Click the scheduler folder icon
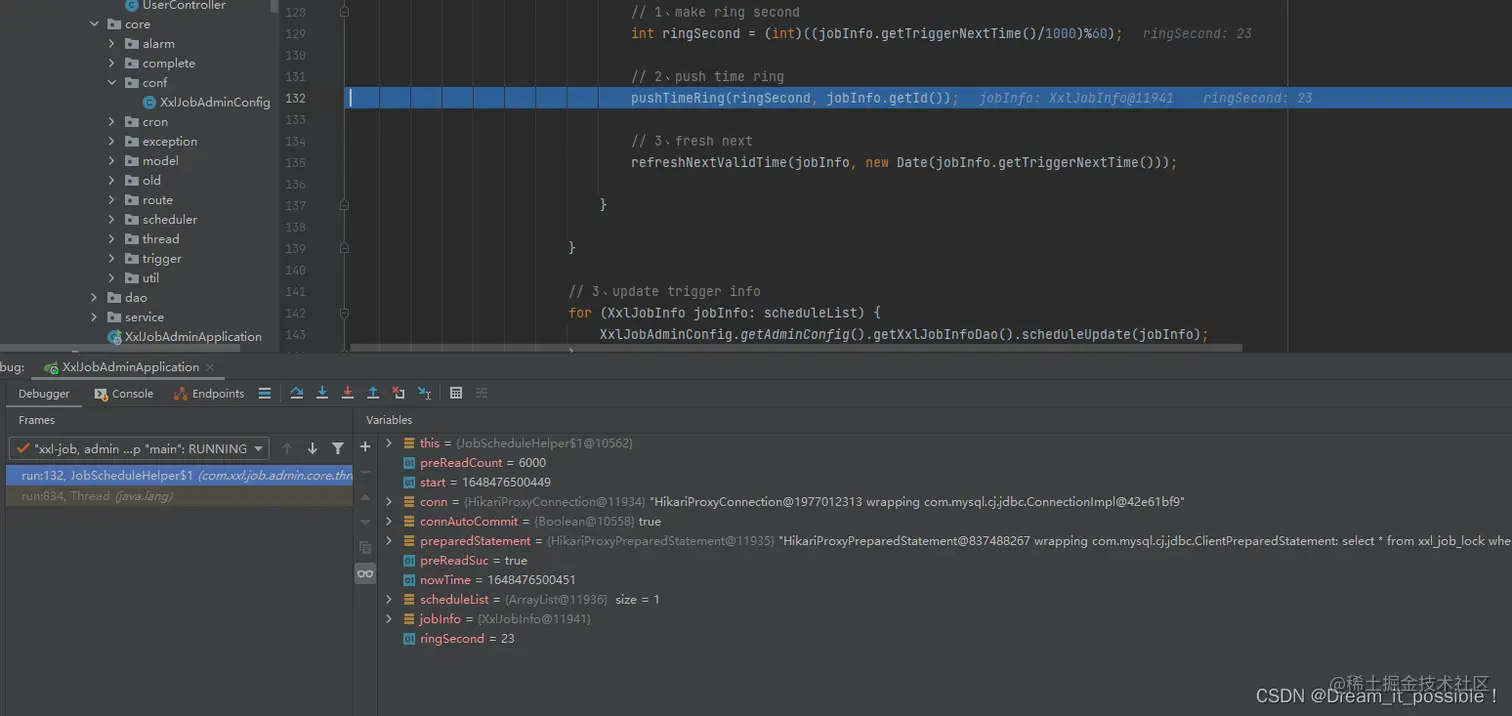This screenshot has height=716, width=1512. (132, 220)
